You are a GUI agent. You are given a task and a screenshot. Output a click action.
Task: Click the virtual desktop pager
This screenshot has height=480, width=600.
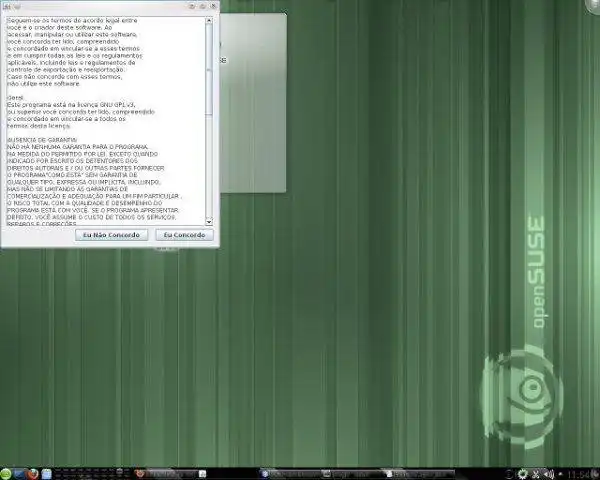(x=92, y=474)
